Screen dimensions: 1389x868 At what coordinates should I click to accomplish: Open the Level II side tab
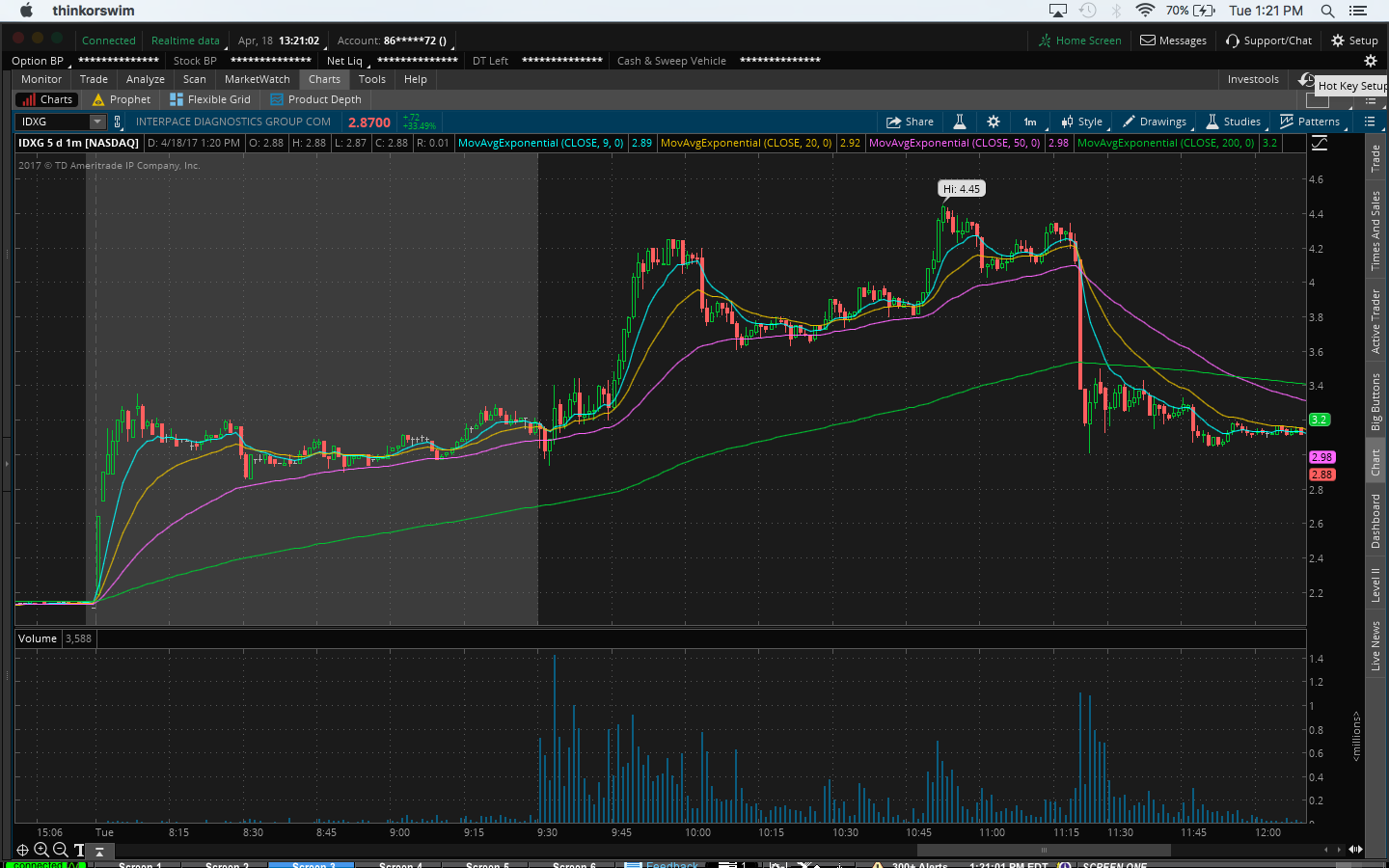[x=1375, y=584]
